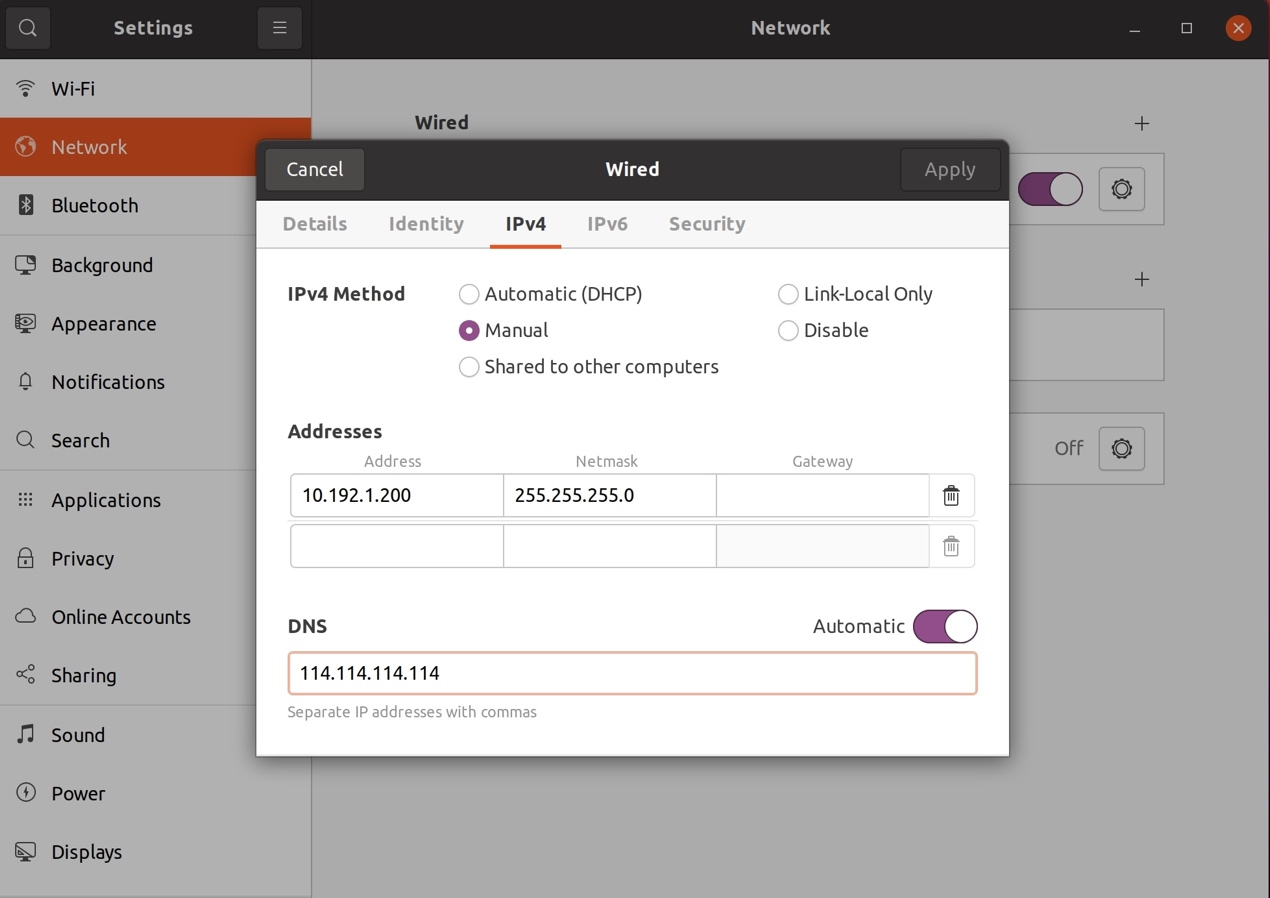Viewport: 1270px width, 898px height.
Task: Open the Security tab
Action: [x=707, y=224]
